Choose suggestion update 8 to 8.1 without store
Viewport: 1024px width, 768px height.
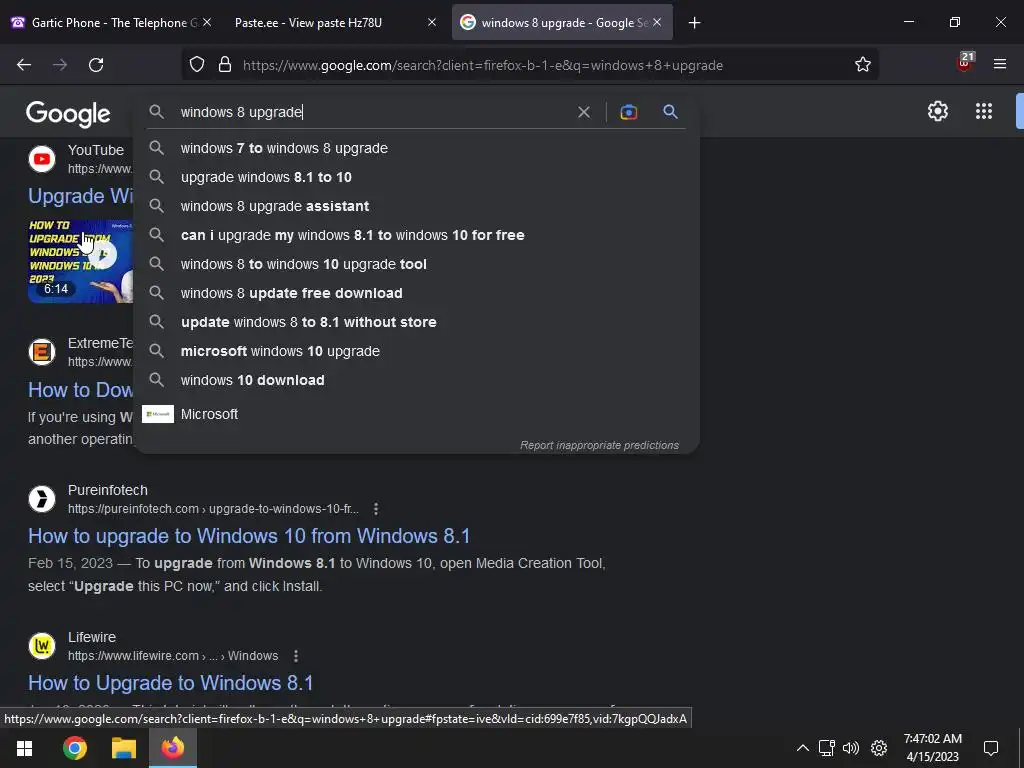[416, 322]
